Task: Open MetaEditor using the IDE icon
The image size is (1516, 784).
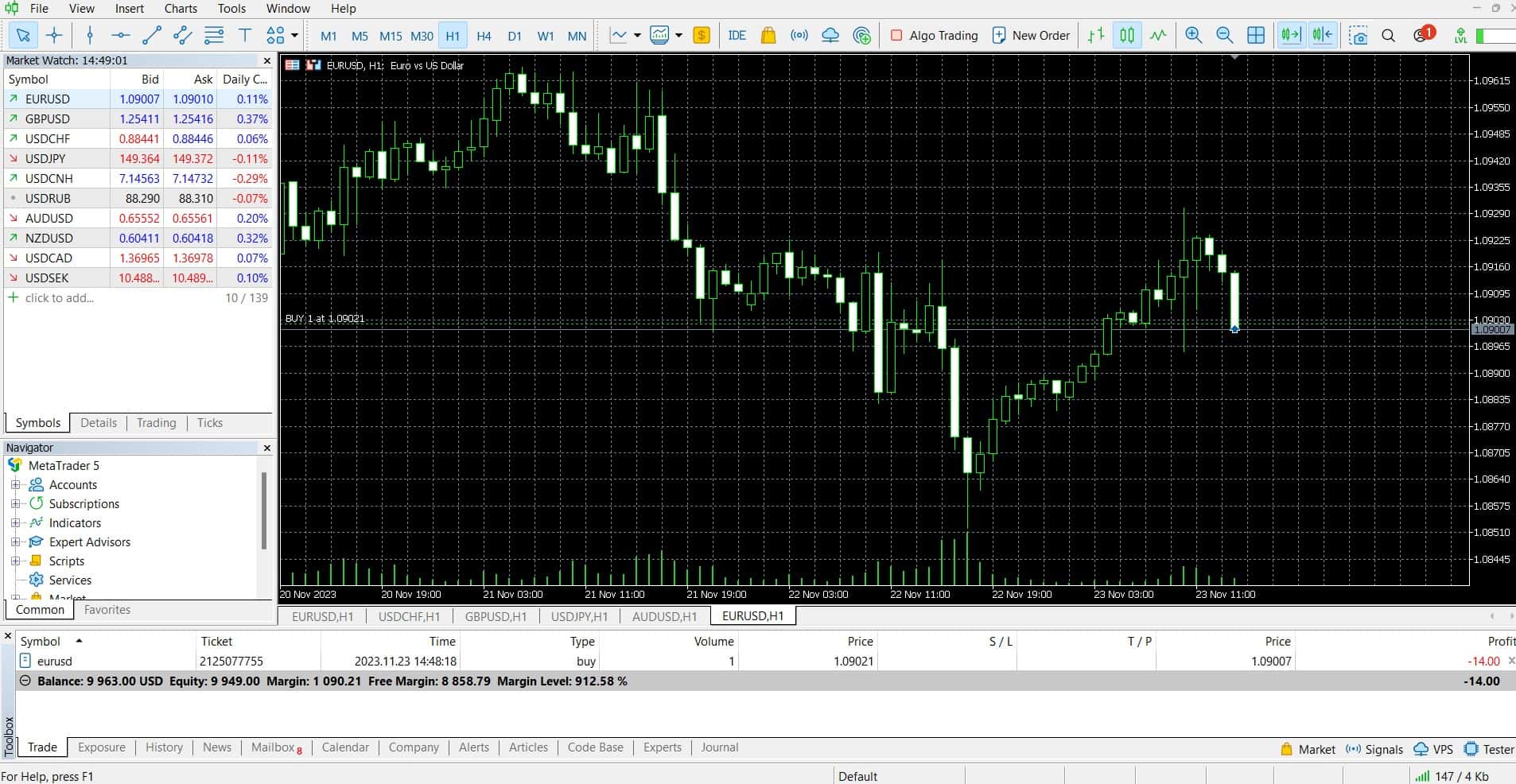Action: coord(737,36)
